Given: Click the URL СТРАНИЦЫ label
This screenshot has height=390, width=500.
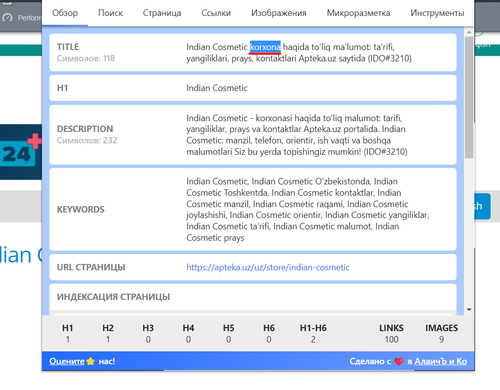Looking at the screenshot, I should pyautogui.click(x=91, y=267).
